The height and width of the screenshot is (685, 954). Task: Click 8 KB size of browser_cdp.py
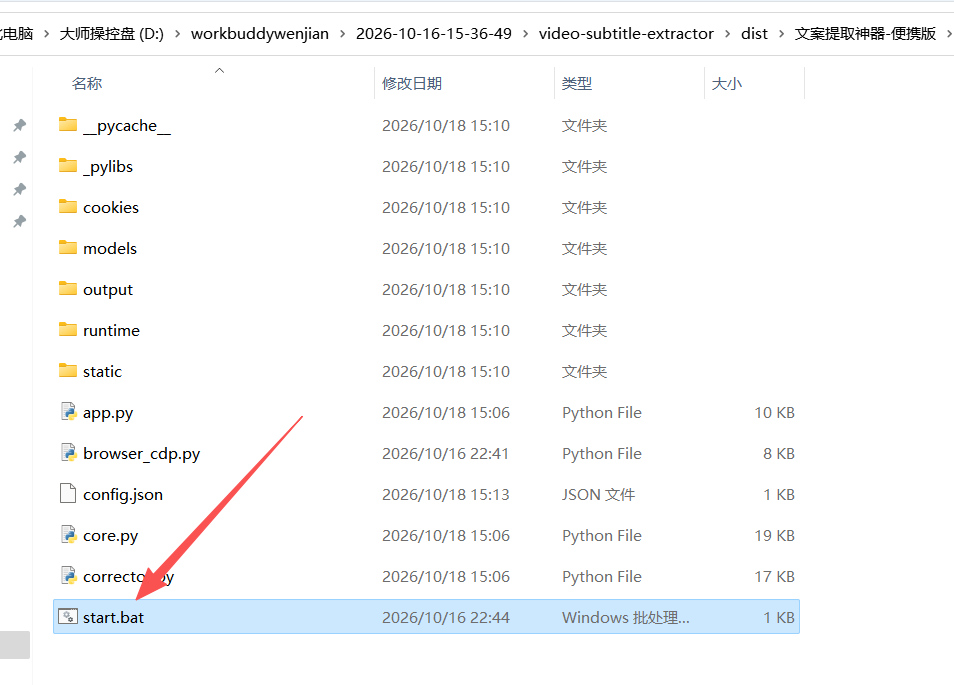click(x=779, y=454)
